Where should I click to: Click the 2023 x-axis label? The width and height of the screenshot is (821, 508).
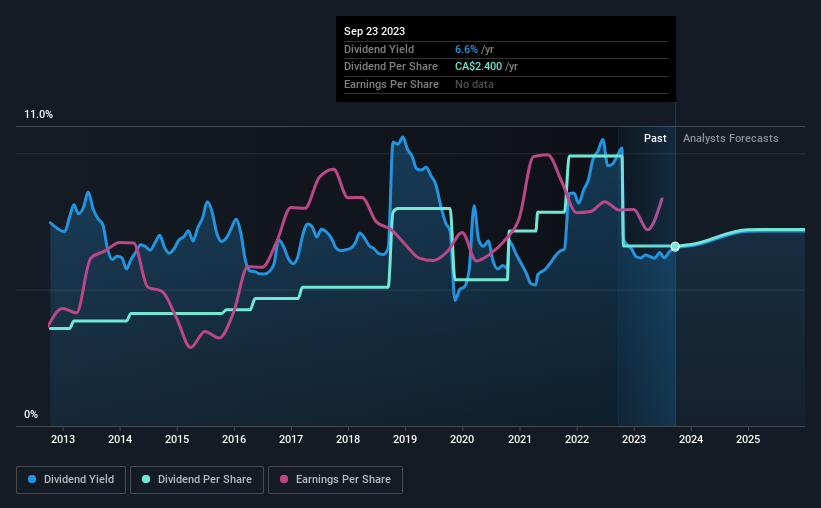(634, 439)
